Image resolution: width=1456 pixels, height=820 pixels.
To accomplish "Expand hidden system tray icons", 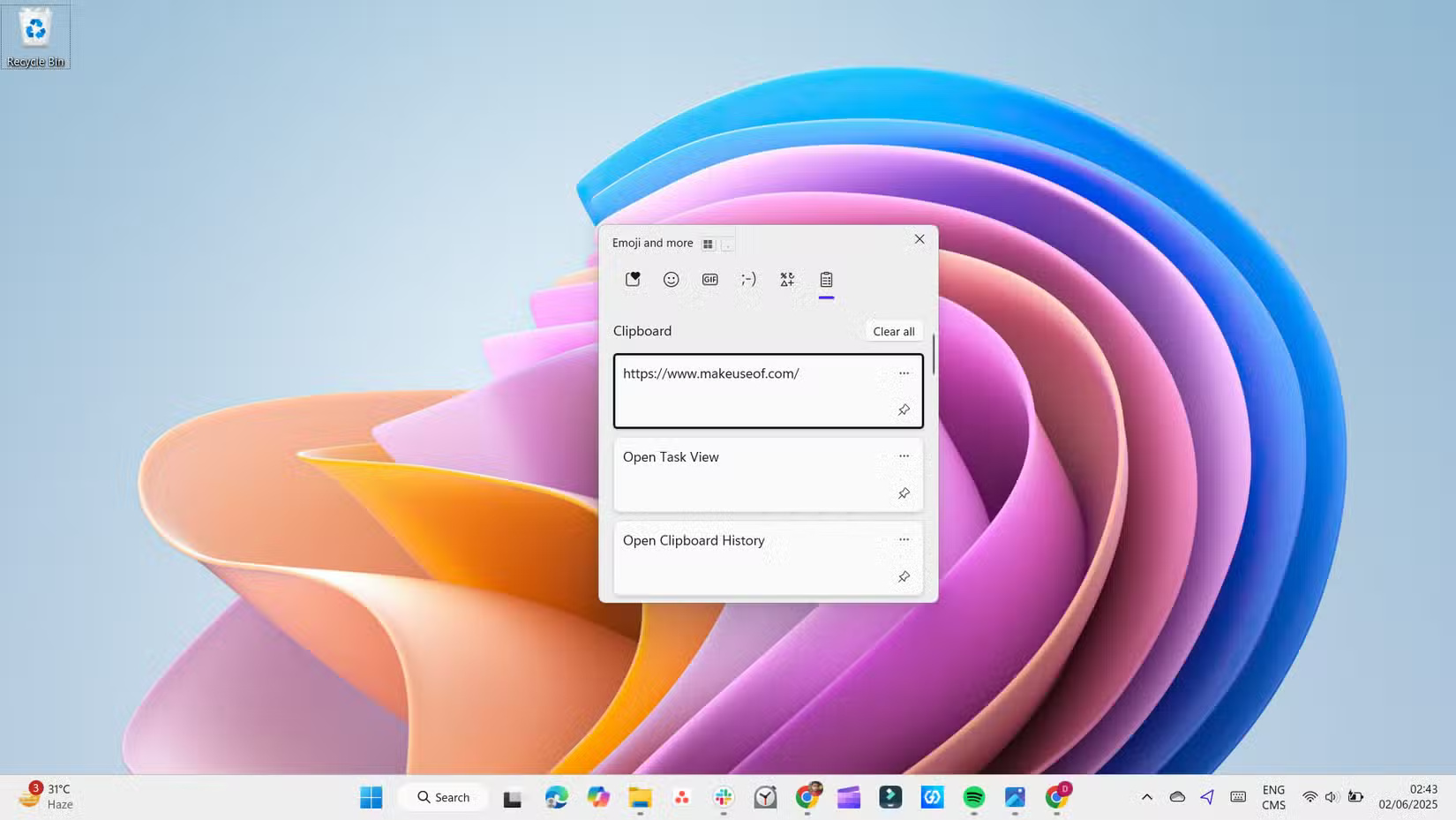I will (1147, 796).
